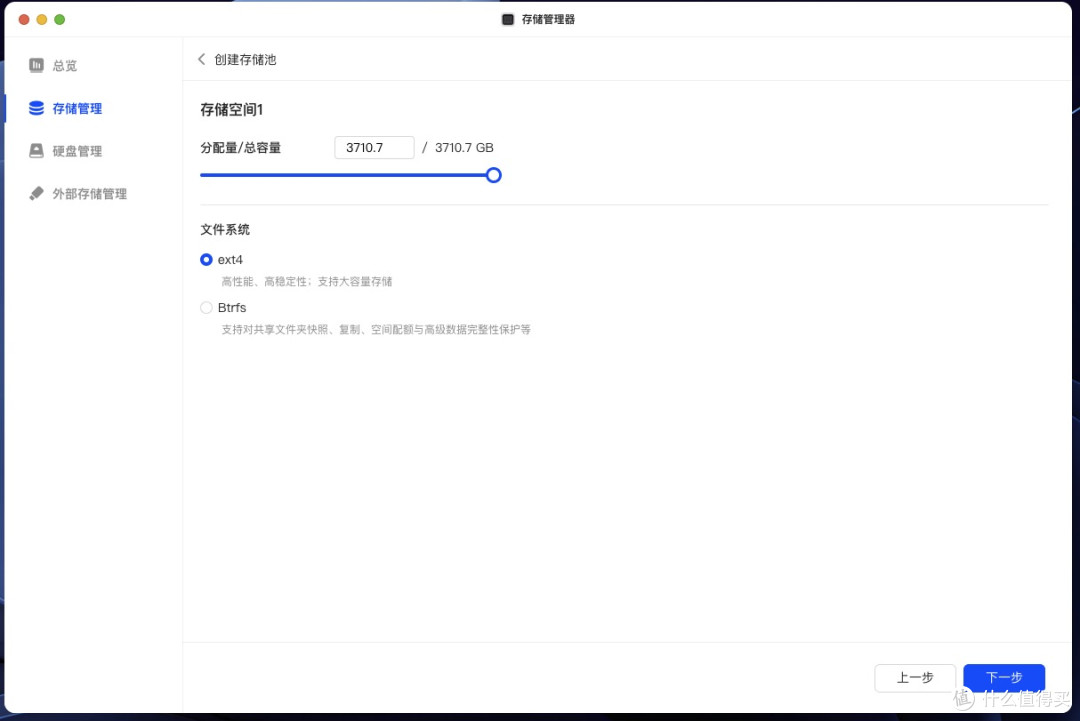The height and width of the screenshot is (721, 1080).
Task: Click the 存储管理 database icon
Action: pos(36,108)
